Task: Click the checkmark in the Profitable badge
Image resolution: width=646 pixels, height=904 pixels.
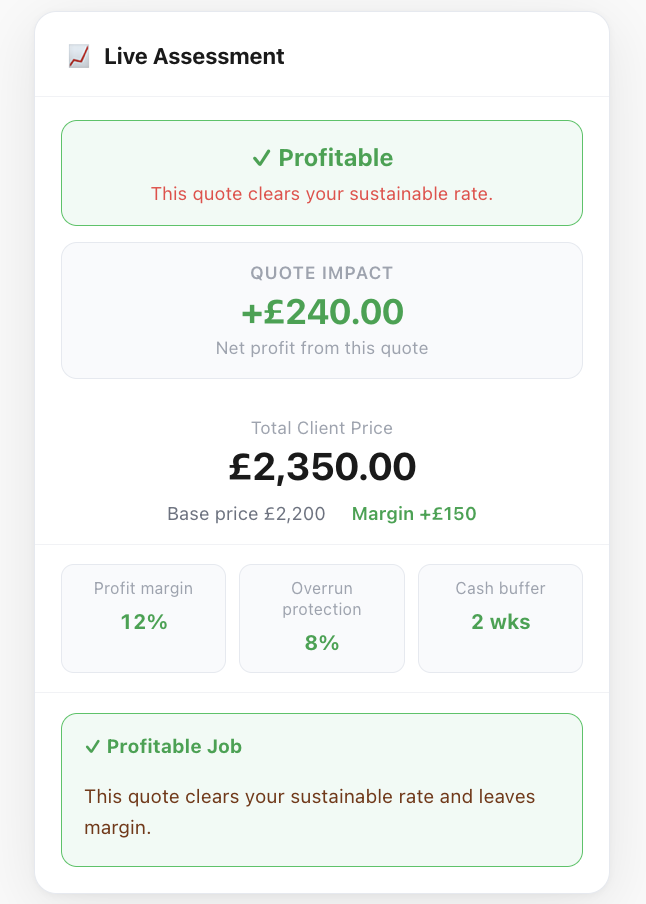Action: point(261,157)
